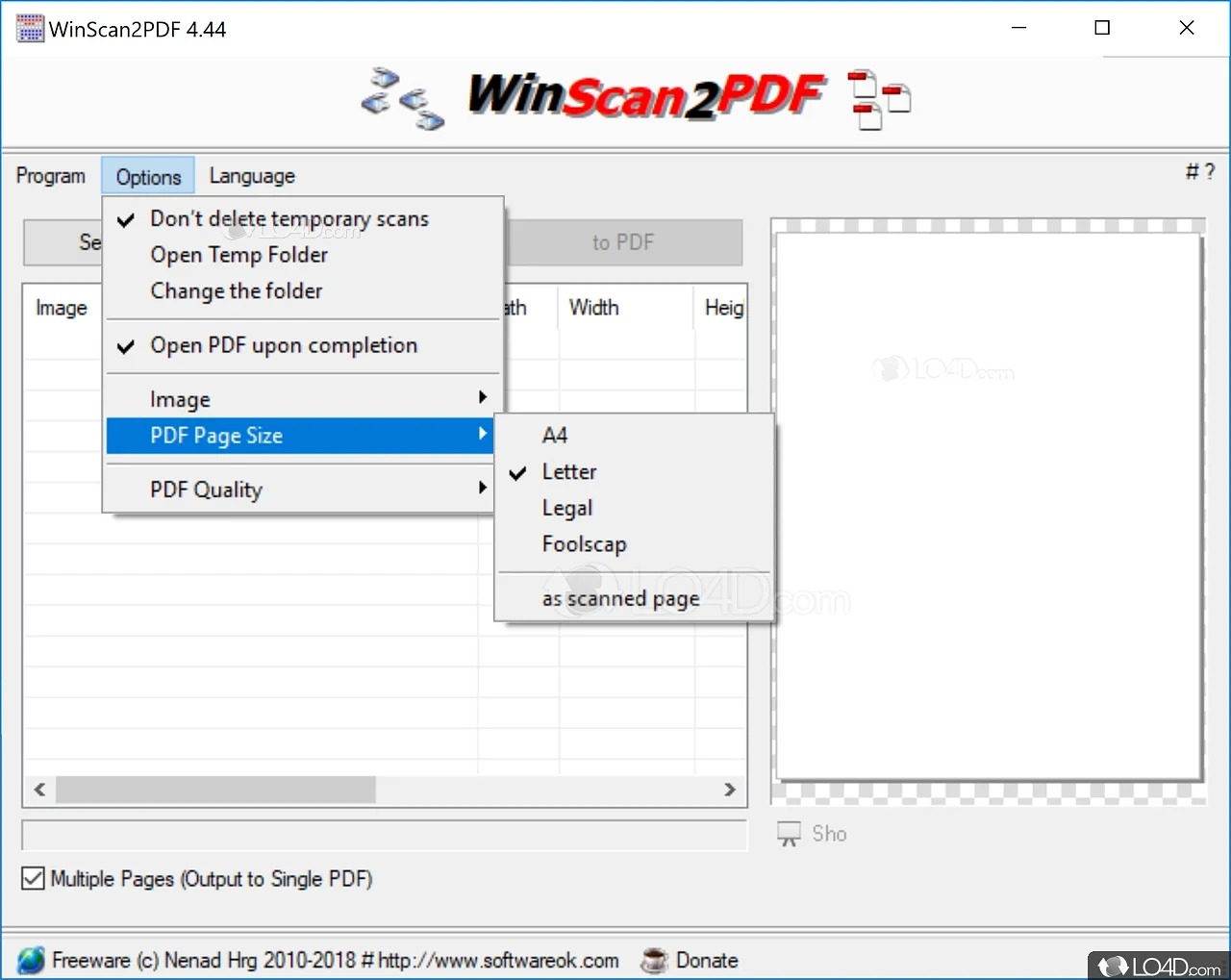Open the Language menu
The width and height of the screenshot is (1231, 980).
click(252, 176)
